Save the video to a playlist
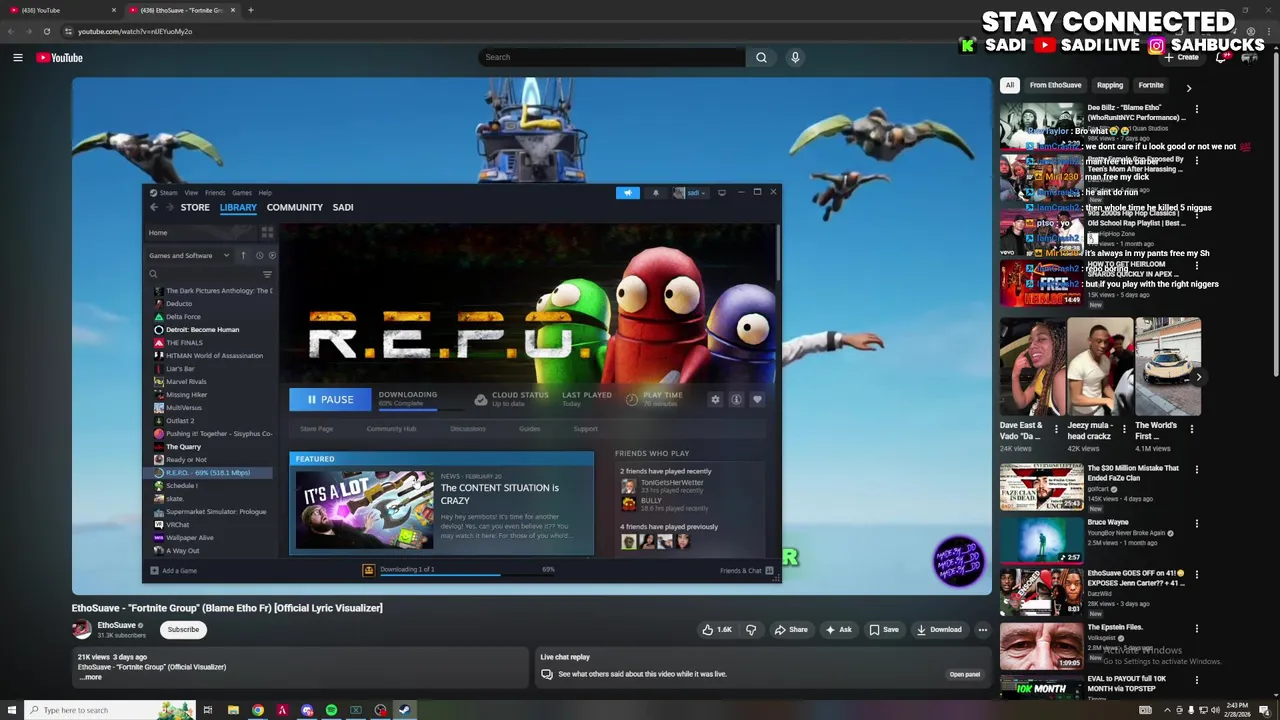This screenshot has width=1280, height=720. coord(883,630)
